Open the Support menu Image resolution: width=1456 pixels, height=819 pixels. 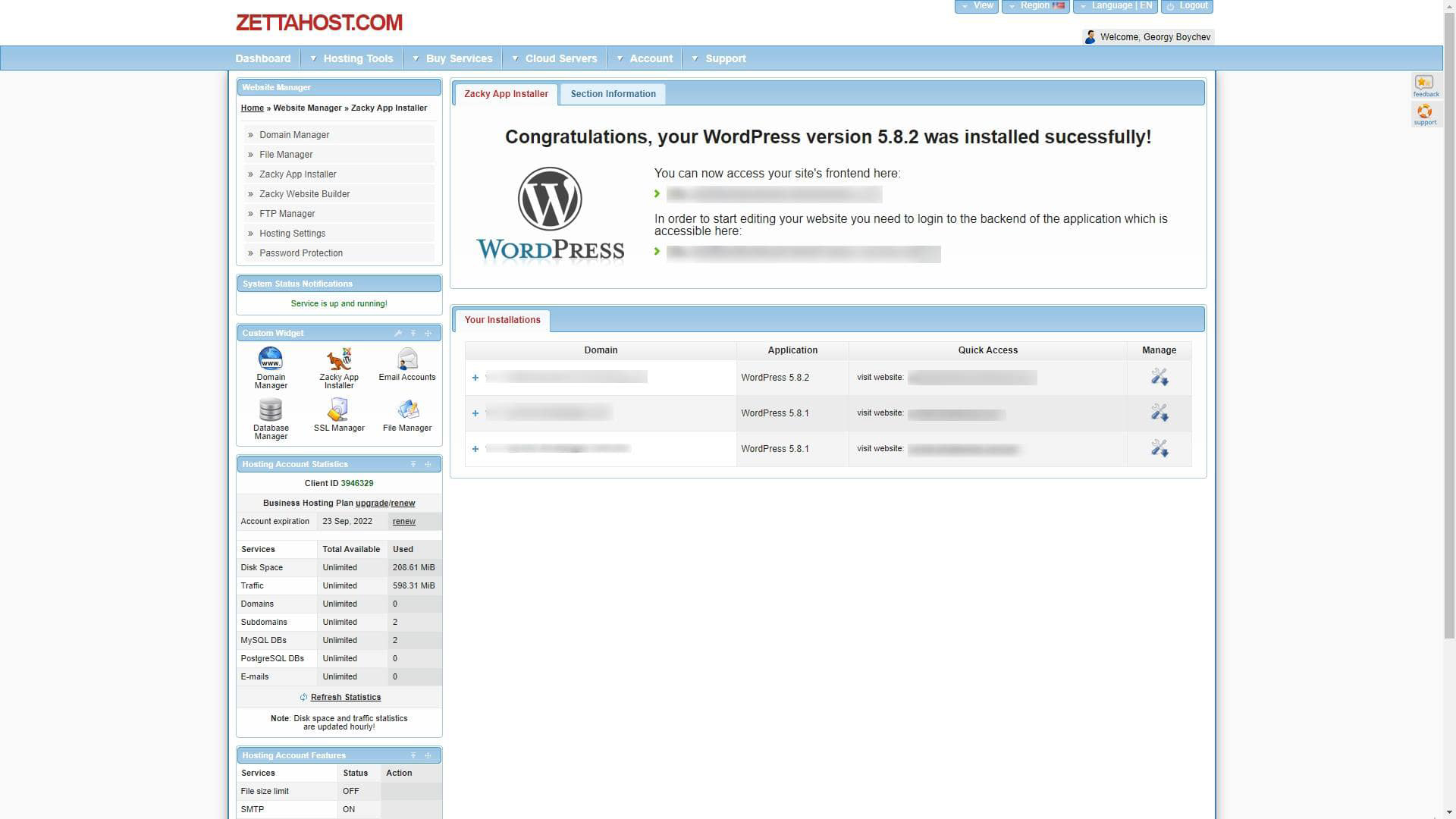pos(719,58)
